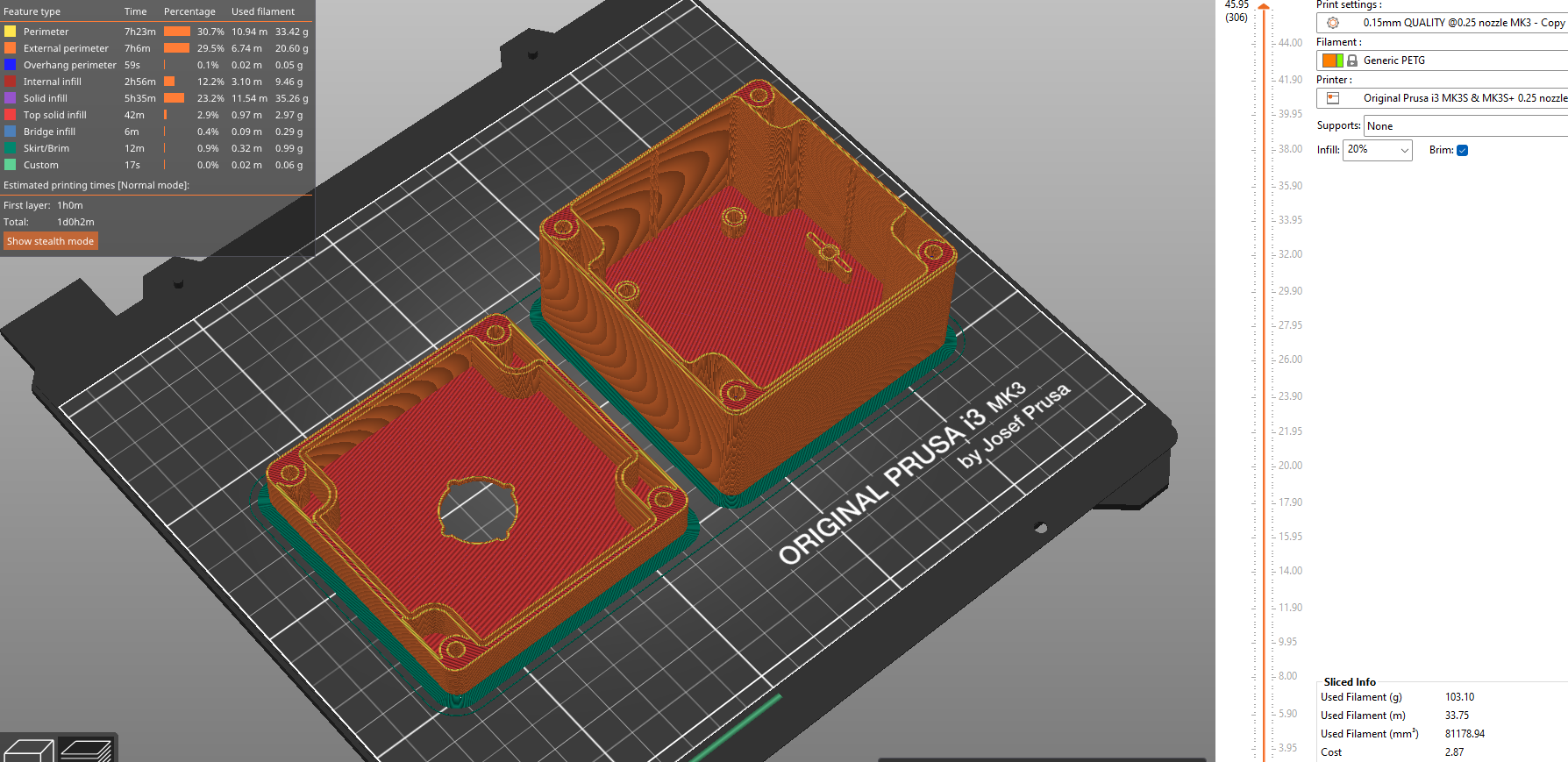1568x762 pixels.
Task: Open the Supports dropdown showing None
Action: point(1465,126)
